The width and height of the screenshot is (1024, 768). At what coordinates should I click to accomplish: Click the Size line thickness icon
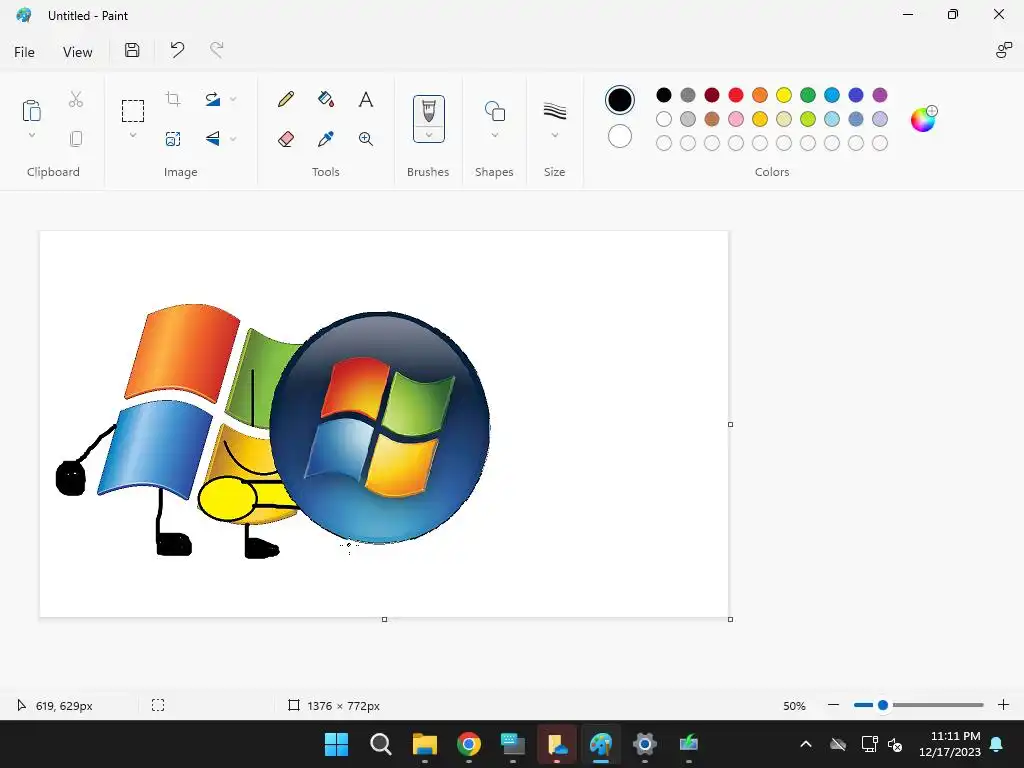[554, 111]
